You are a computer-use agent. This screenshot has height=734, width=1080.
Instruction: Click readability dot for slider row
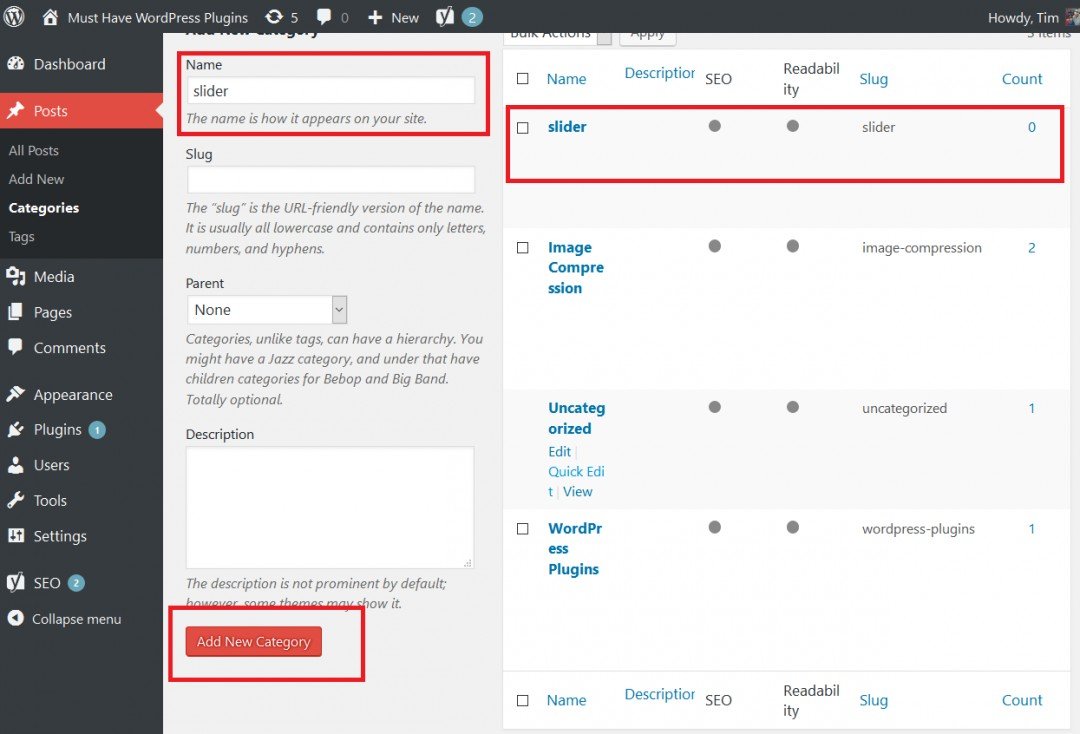click(x=793, y=126)
